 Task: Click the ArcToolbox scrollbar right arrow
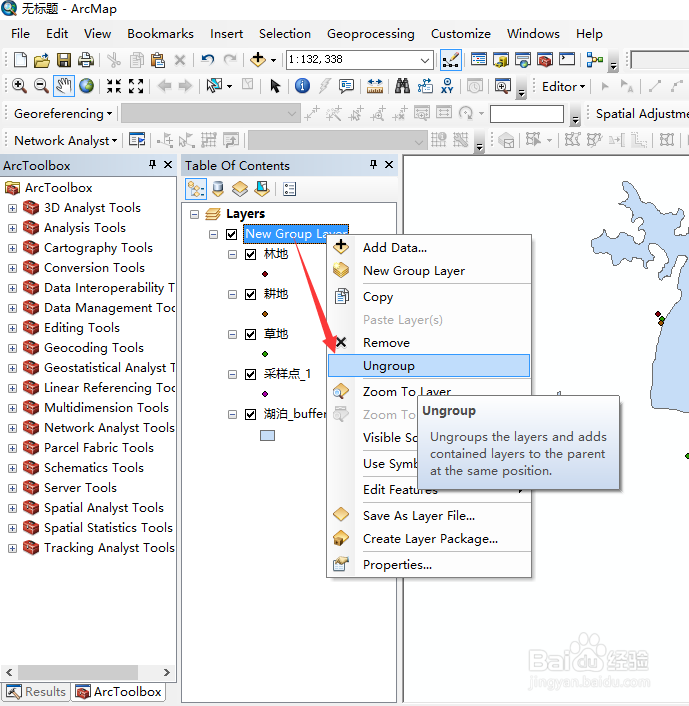pos(167,672)
